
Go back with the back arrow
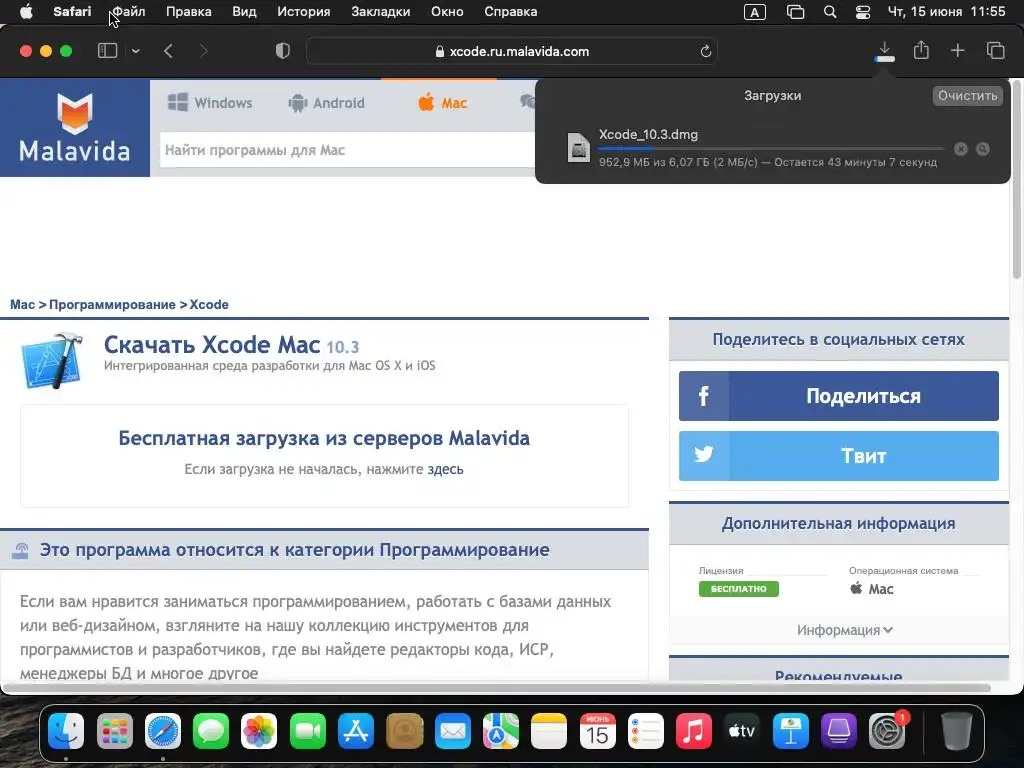click(x=168, y=51)
